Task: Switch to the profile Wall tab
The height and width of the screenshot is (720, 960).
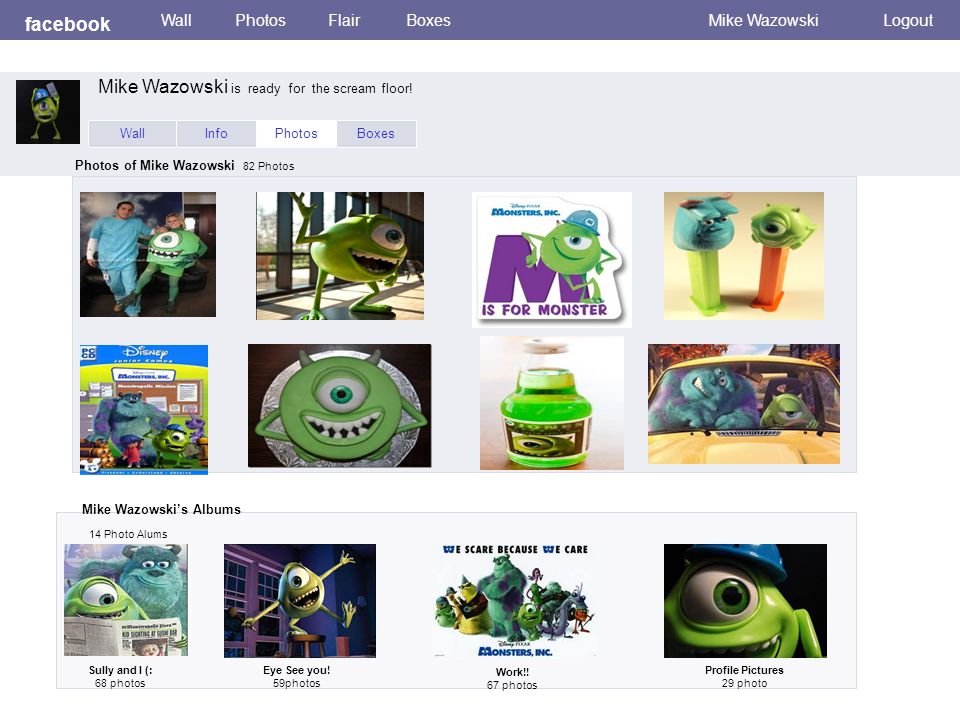Action: pyautogui.click(x=132, y=133)
